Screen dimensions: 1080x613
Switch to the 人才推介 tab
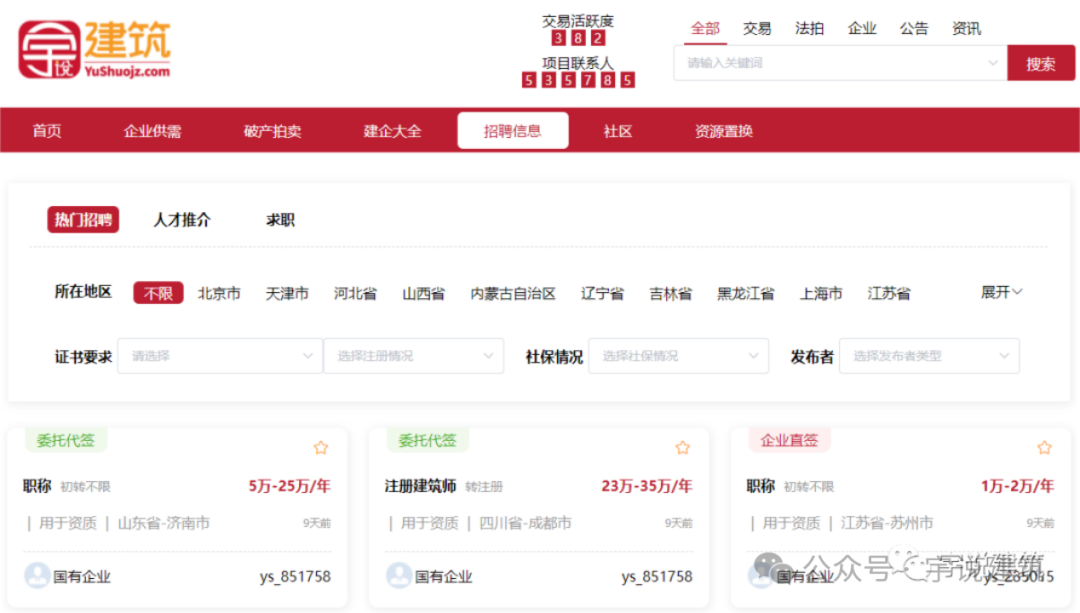[x=182, y=220]
